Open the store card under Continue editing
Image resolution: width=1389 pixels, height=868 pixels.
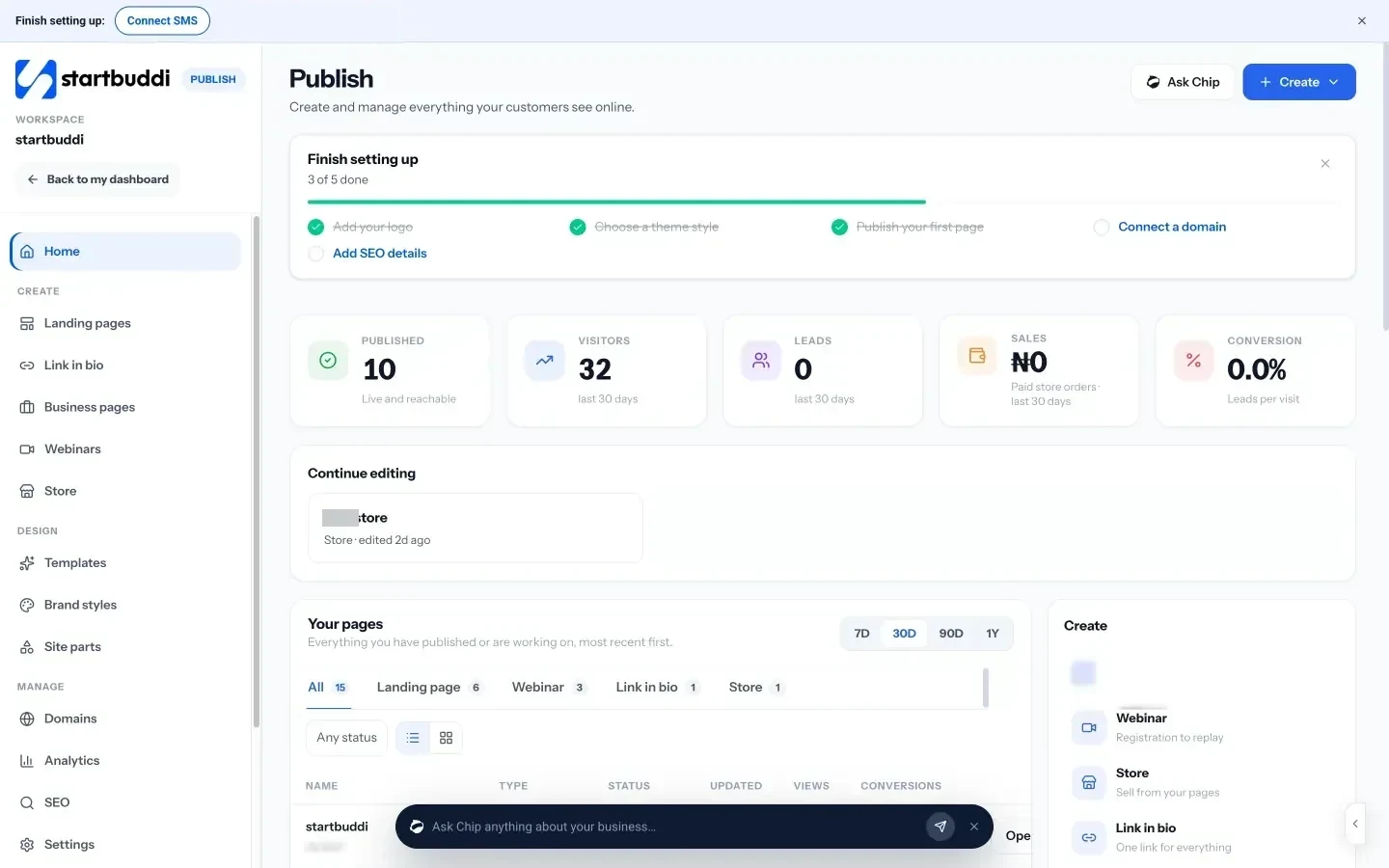pyautogui.click(x=476, y=528)
